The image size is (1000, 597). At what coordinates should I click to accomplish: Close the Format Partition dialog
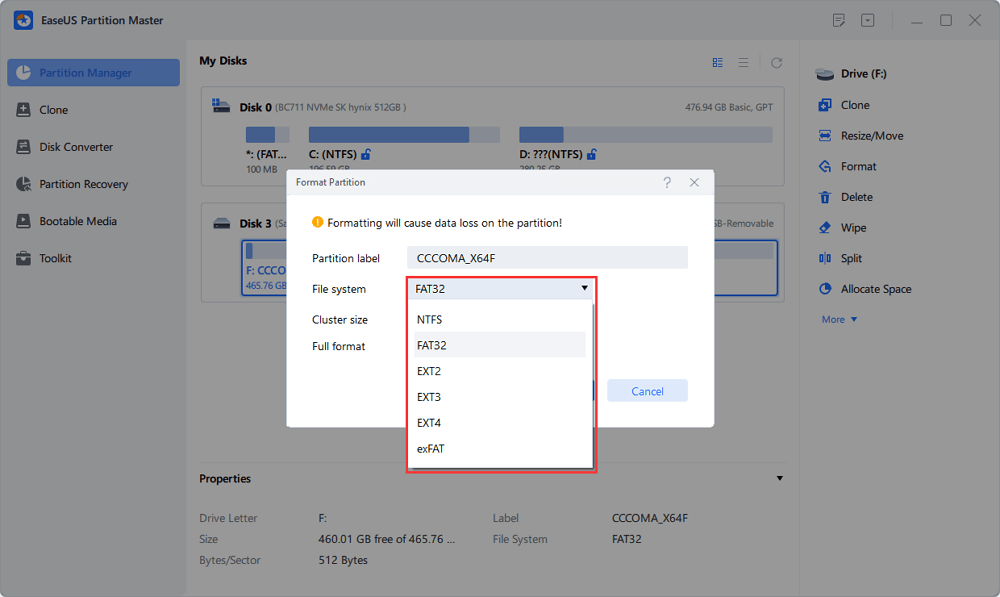(x=694, y=182)
